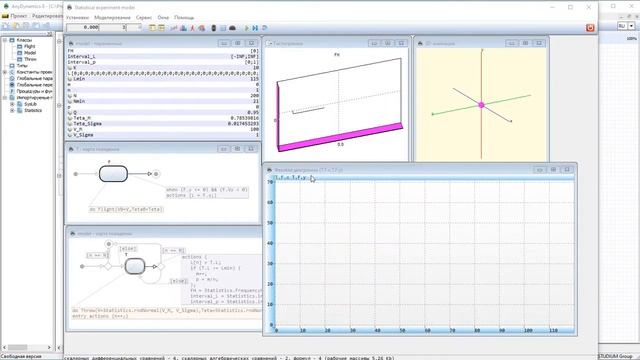Viewport: 640px width, 360px height.
Task: Minimize the 3D animation sub-window
Action: [511, 43]
